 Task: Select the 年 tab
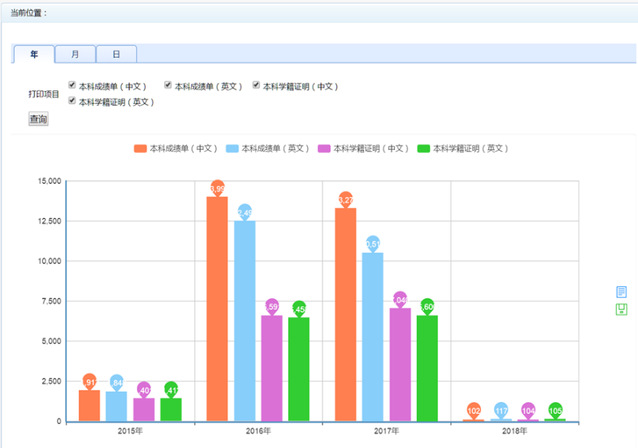[x=34, y=54]
